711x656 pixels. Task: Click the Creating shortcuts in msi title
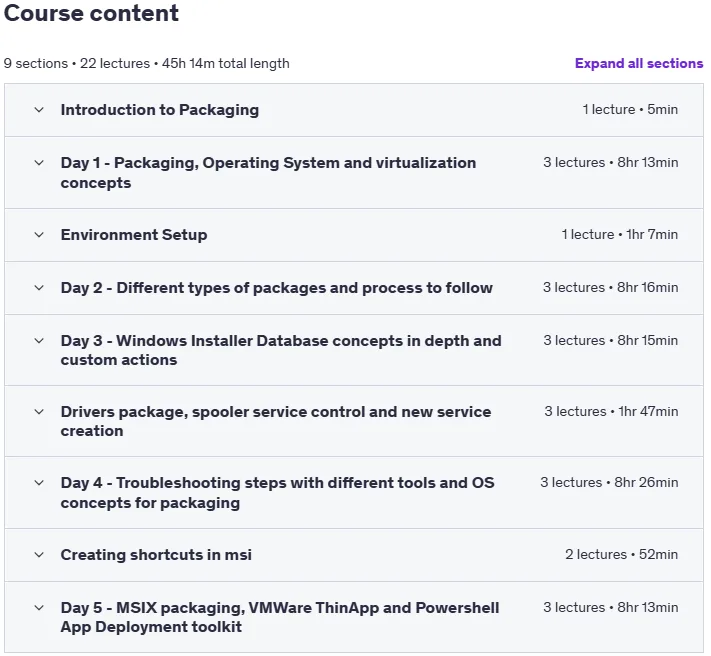tap(156, 555)
